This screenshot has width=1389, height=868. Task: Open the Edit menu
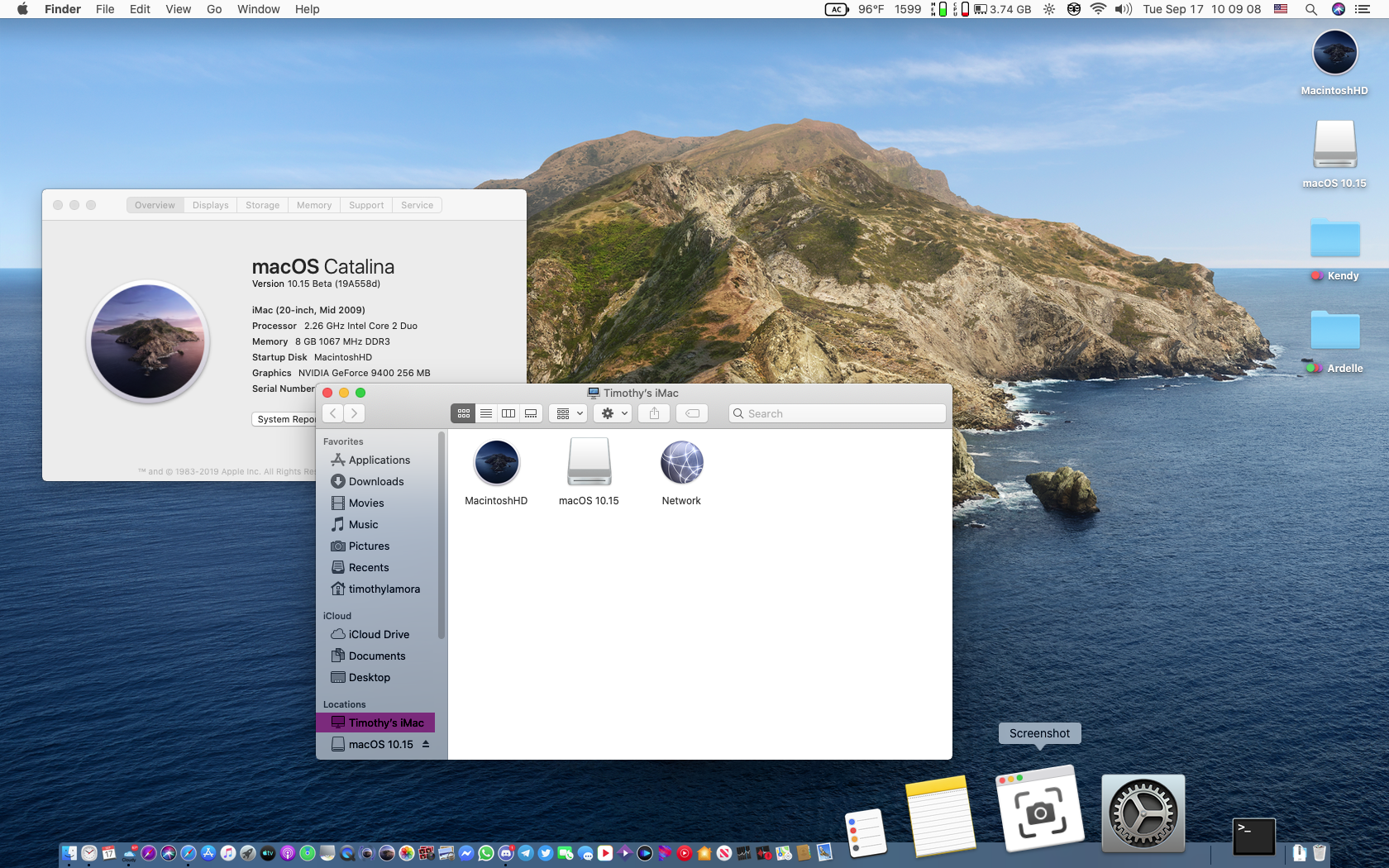coord(140,9)
